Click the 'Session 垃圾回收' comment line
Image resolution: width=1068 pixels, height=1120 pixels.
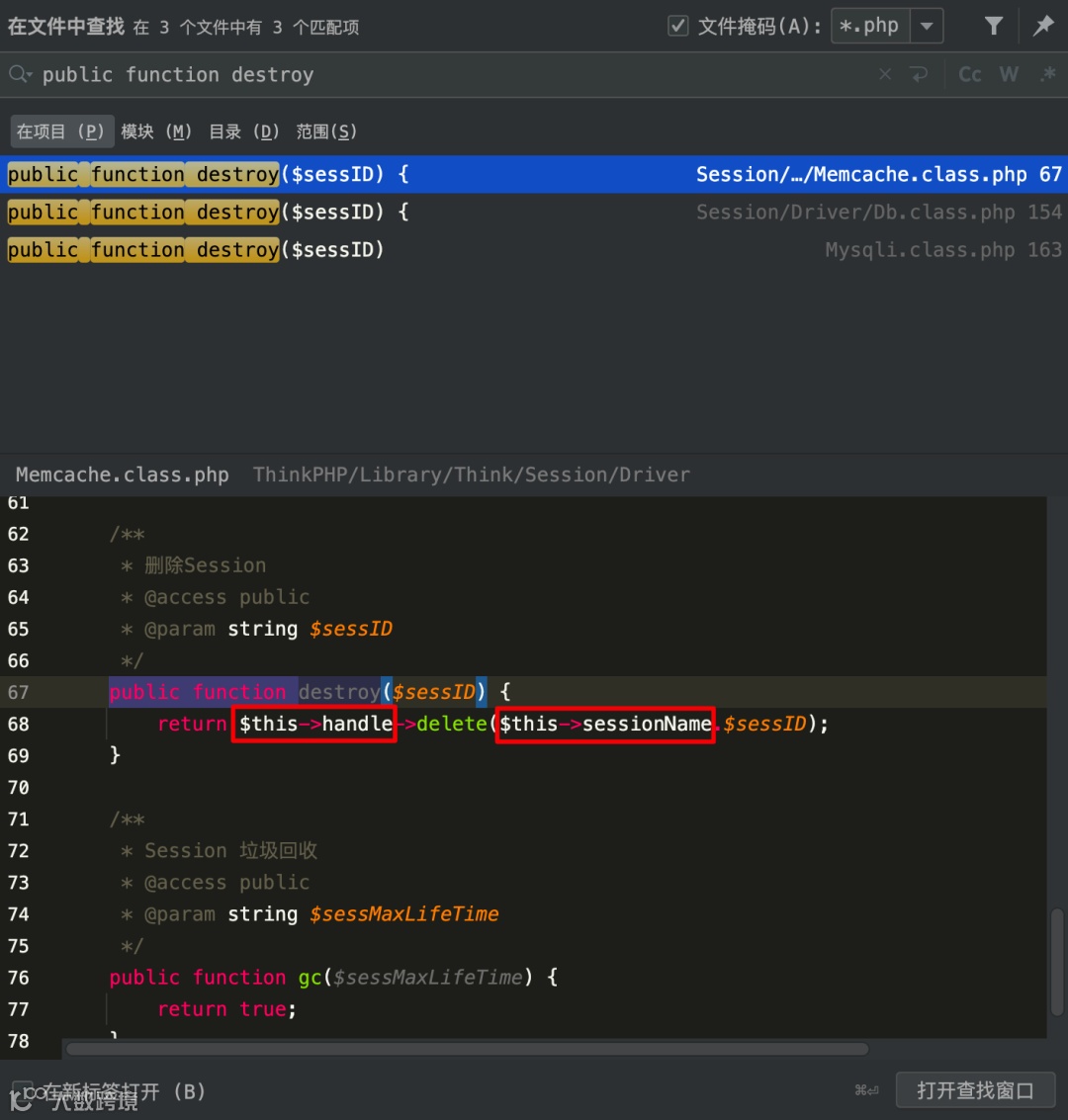coord(230,850)
